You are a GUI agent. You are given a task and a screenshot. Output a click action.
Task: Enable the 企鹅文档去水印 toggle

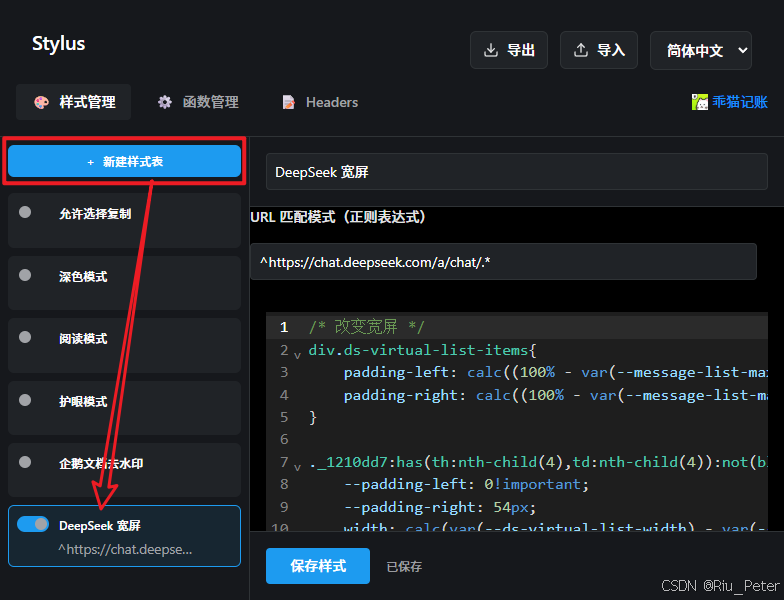[25, 462]
